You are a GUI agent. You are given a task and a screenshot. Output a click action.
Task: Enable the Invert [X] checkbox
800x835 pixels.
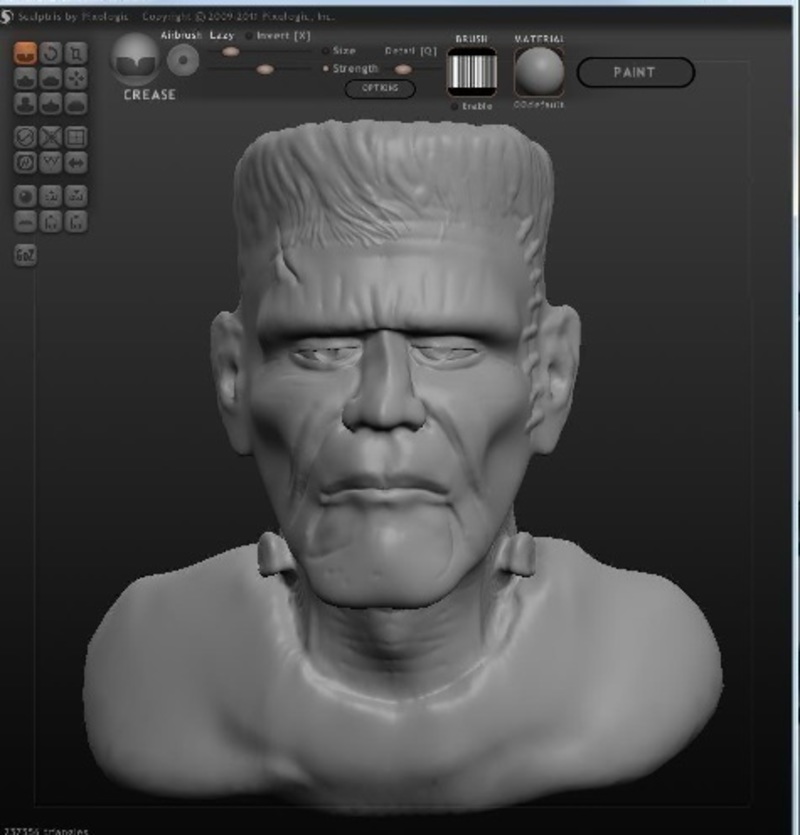tap(249, 36)
